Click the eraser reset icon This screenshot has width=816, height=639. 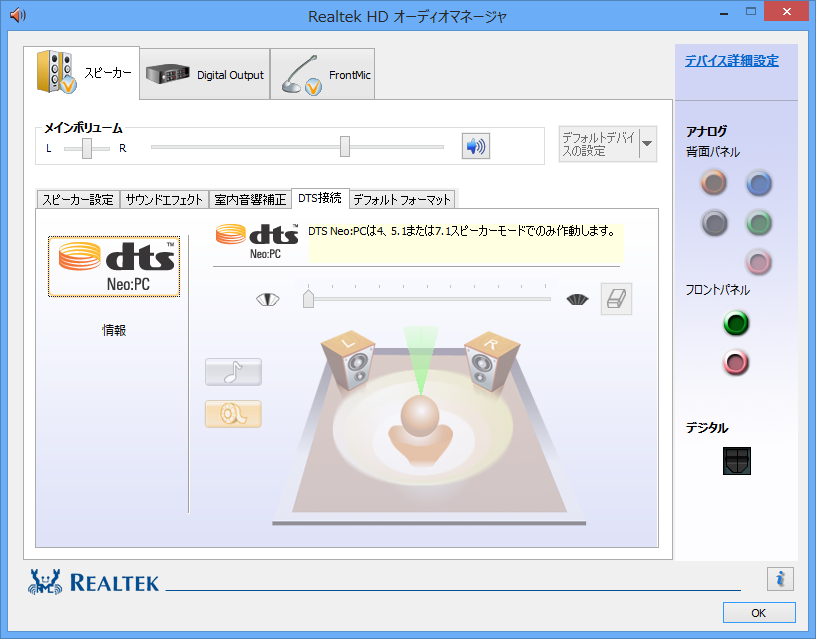point(616,299)
